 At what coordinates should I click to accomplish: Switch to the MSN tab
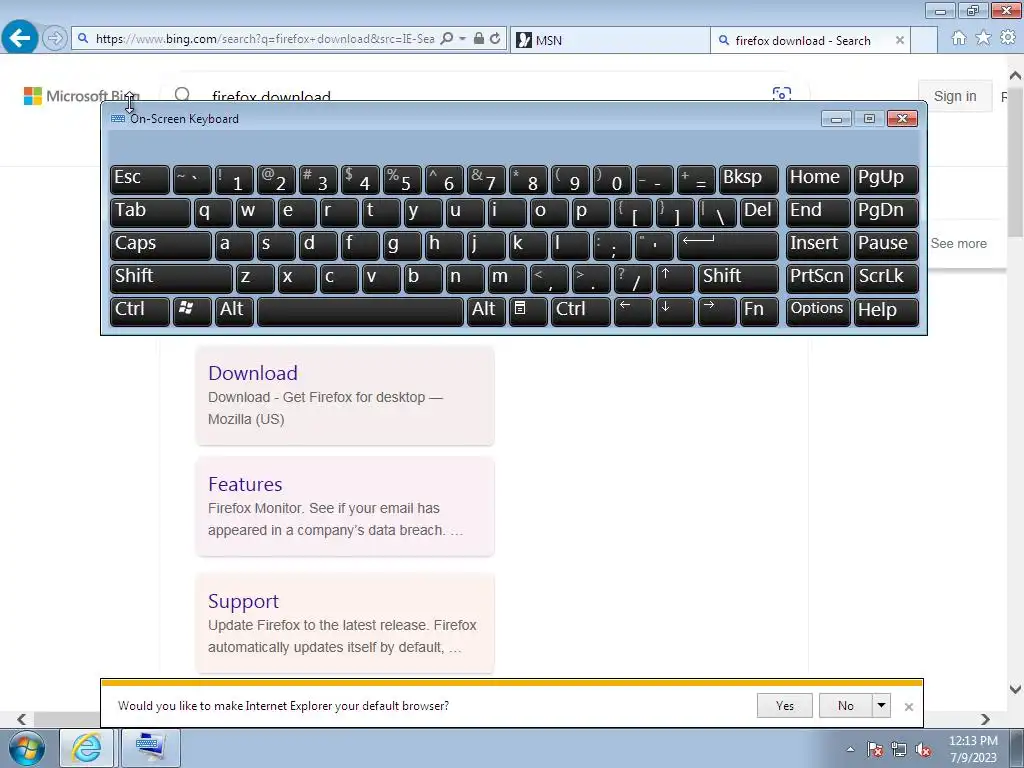[x=609, y=40]
